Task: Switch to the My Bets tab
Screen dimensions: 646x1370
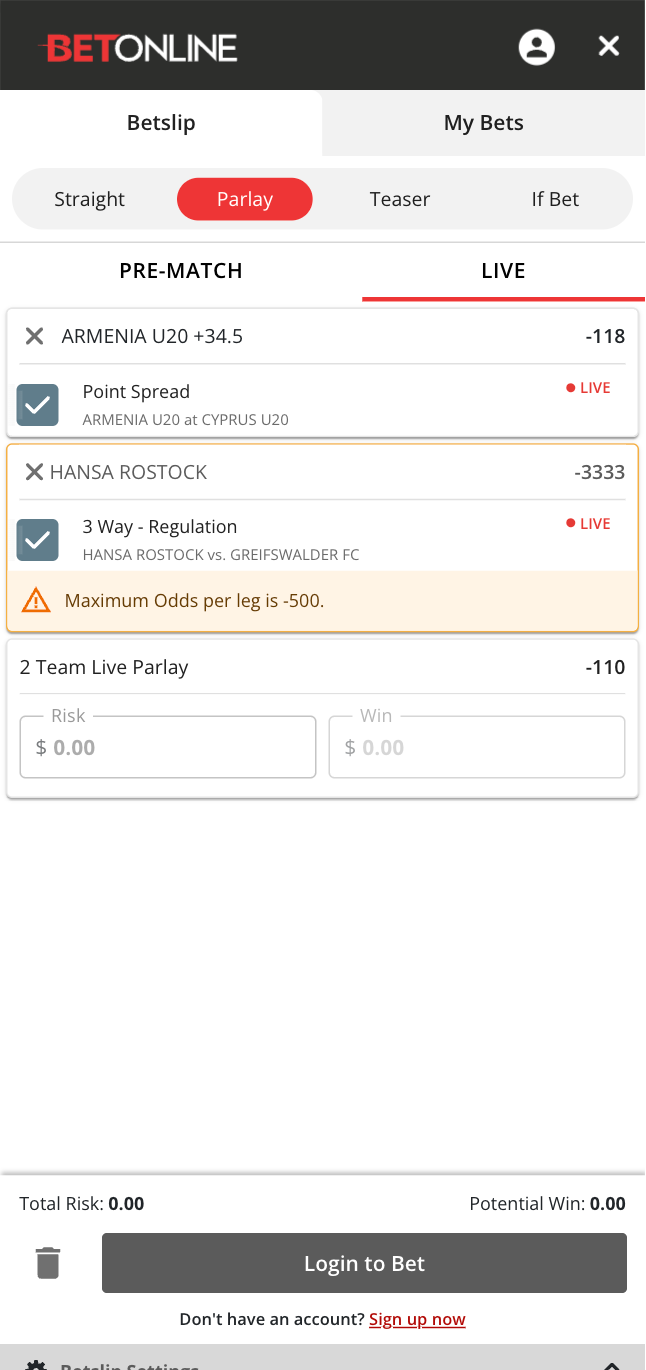Action: [484, 123]
